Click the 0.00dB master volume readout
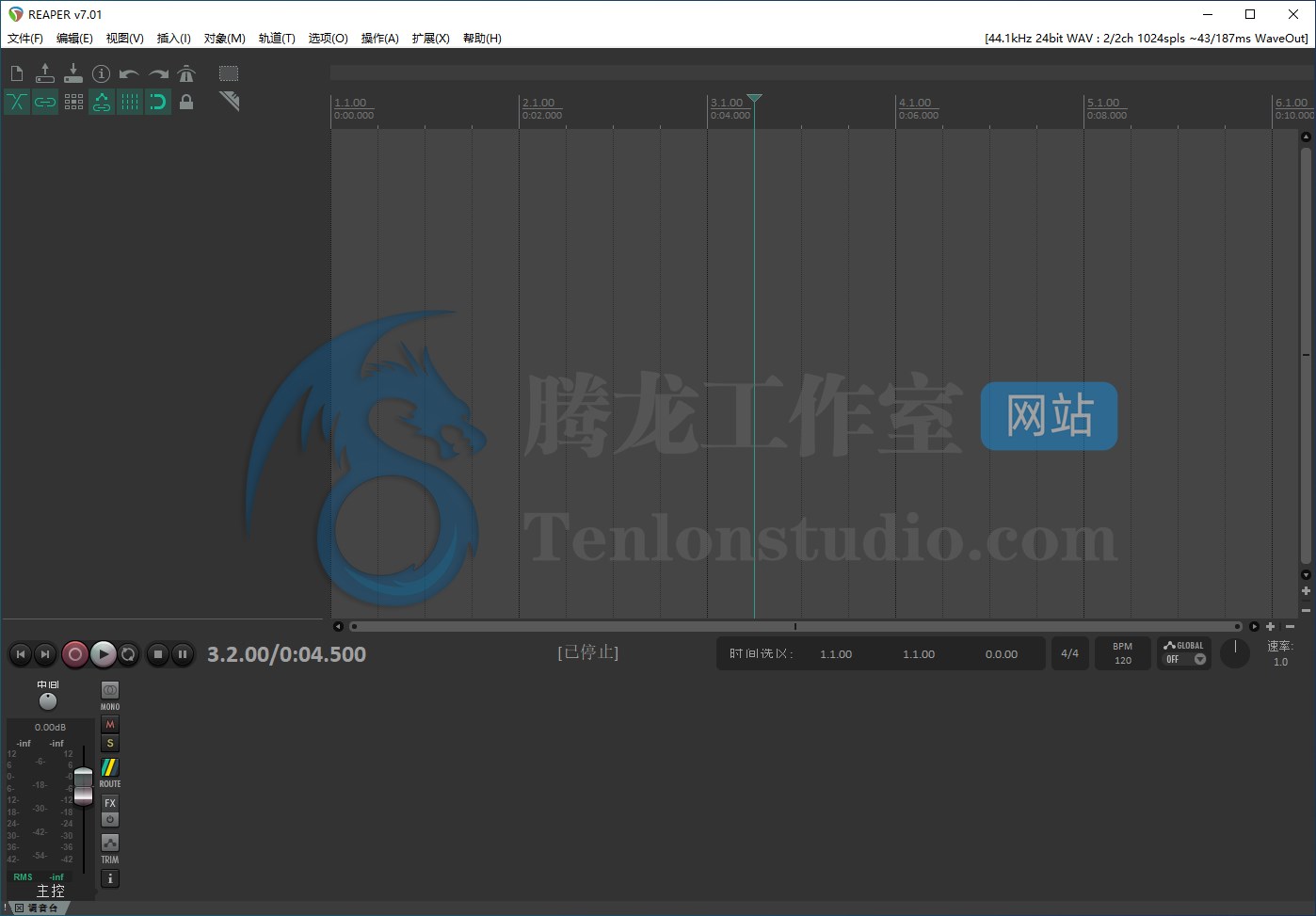This screenshot has width=1316, height=916. pyautogui.click(x=51, y=727)
